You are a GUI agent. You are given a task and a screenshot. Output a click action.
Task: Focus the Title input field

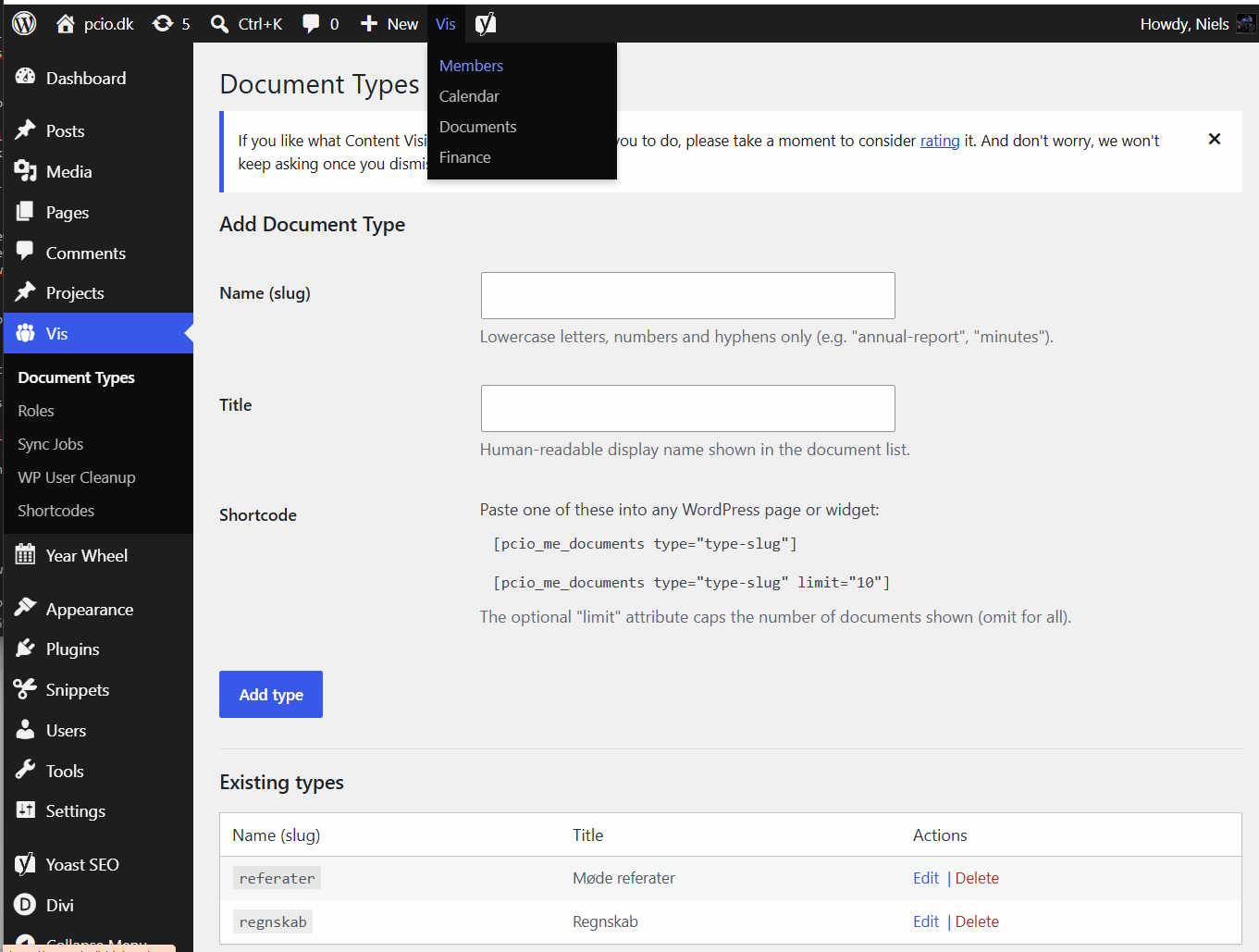(688, 408)
